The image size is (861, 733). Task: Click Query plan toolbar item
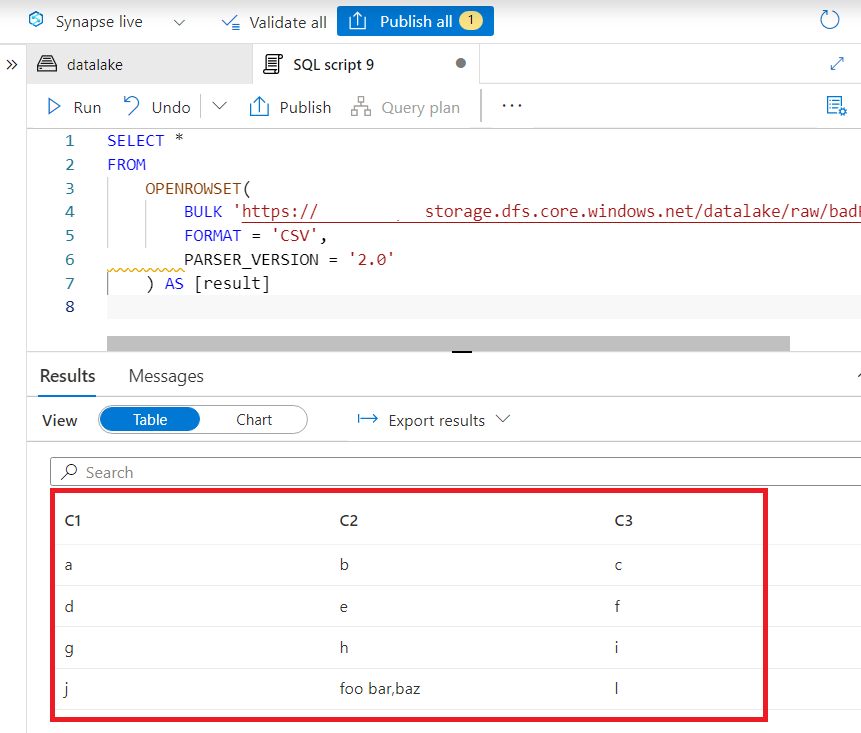click(405, 107)
